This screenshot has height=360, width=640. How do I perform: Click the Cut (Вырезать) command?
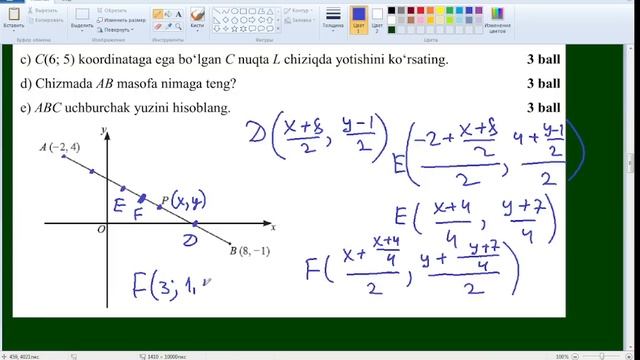[x=43, y=10]
